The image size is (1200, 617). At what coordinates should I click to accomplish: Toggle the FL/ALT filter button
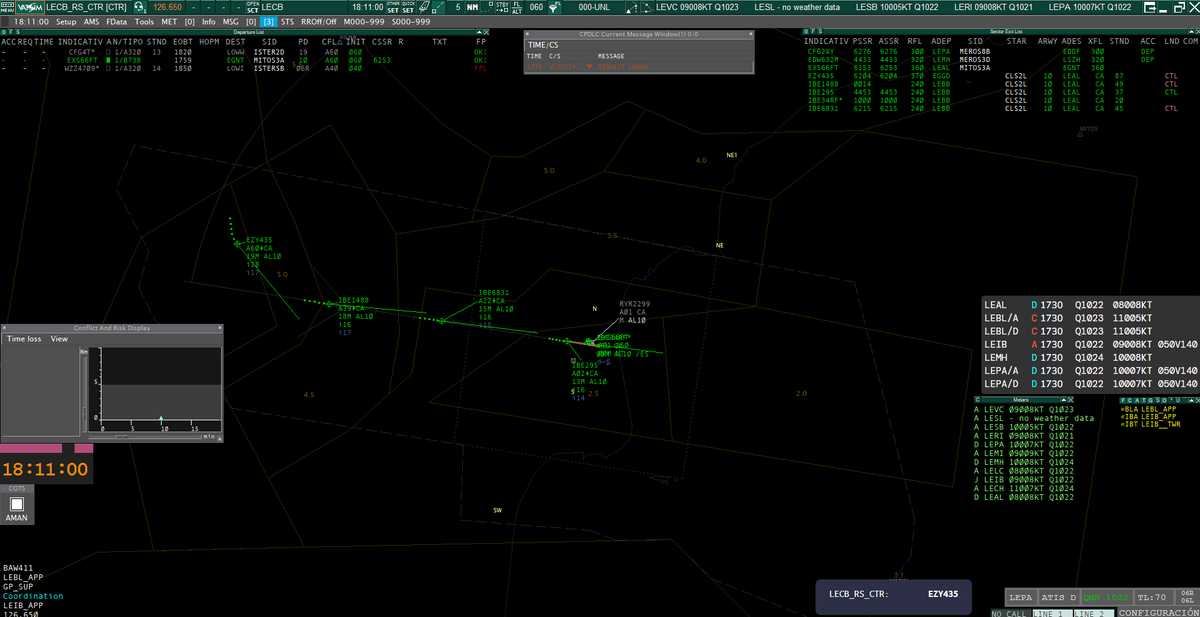tap(517, 7)
